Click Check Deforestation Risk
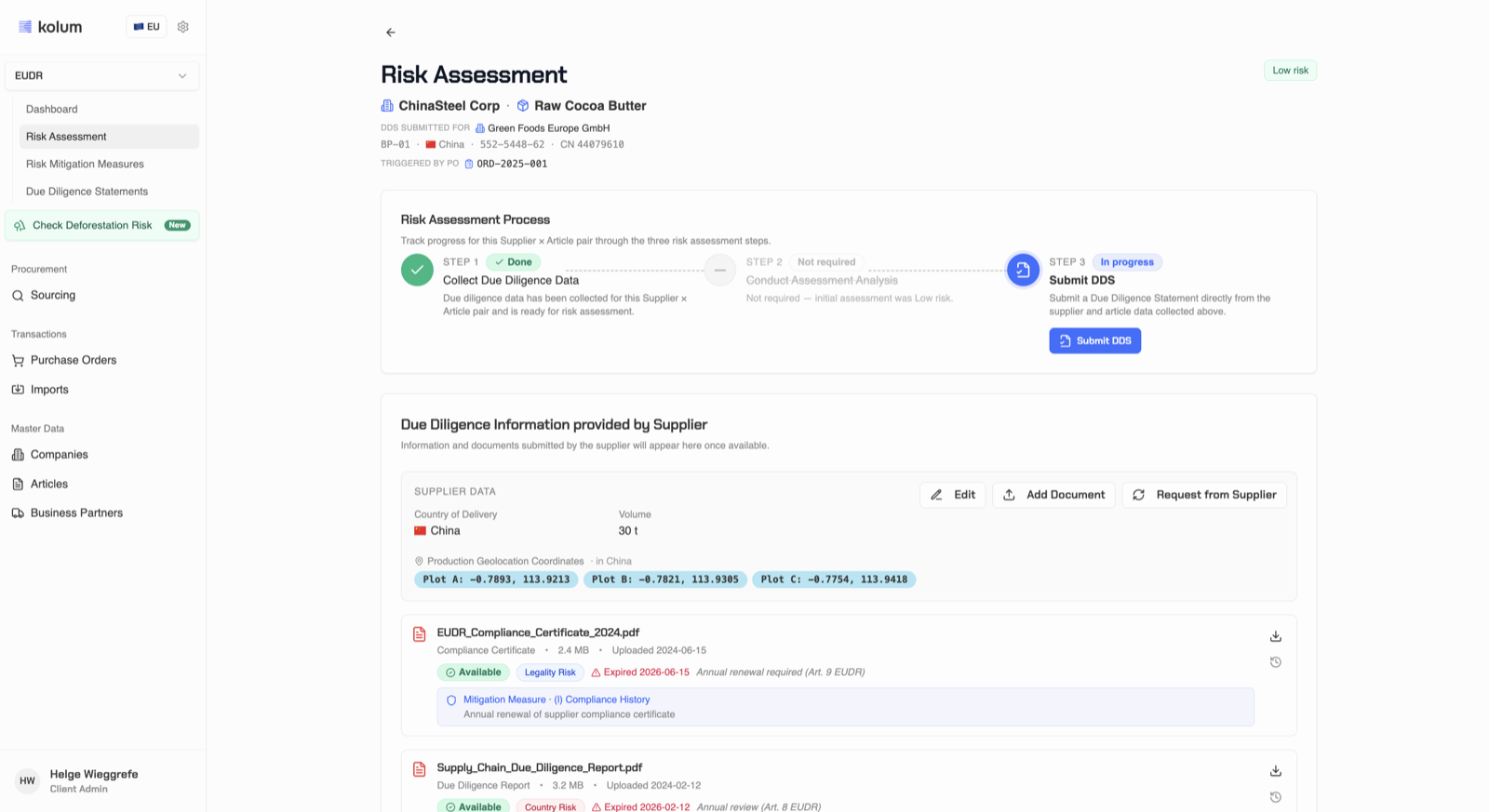This screenshot has height=812, width=1489. [101, 225]
